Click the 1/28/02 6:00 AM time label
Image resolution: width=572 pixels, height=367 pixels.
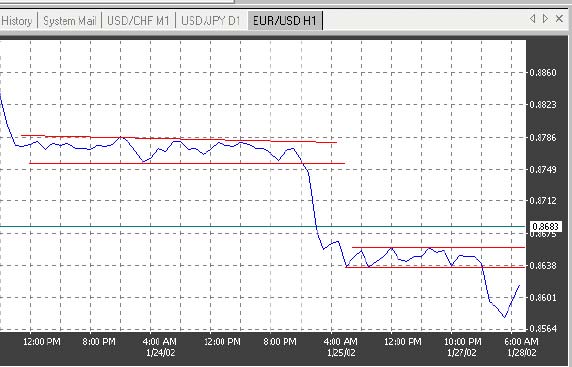(x=522, y=347)
